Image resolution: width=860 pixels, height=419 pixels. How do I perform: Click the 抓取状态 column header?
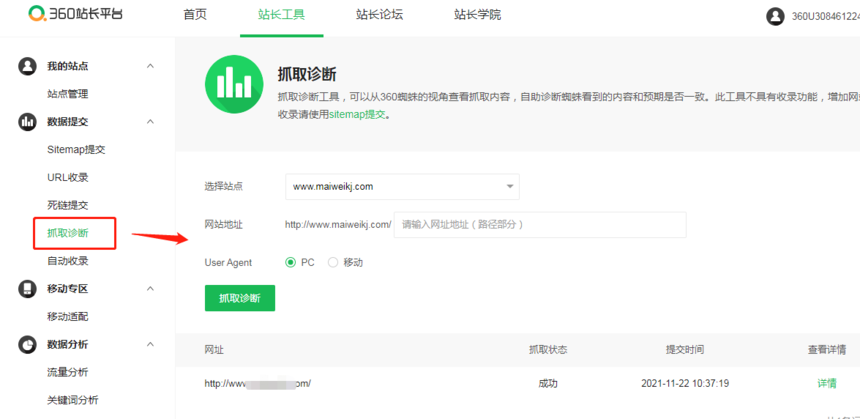pyautogui.click(x=548, y=350)
